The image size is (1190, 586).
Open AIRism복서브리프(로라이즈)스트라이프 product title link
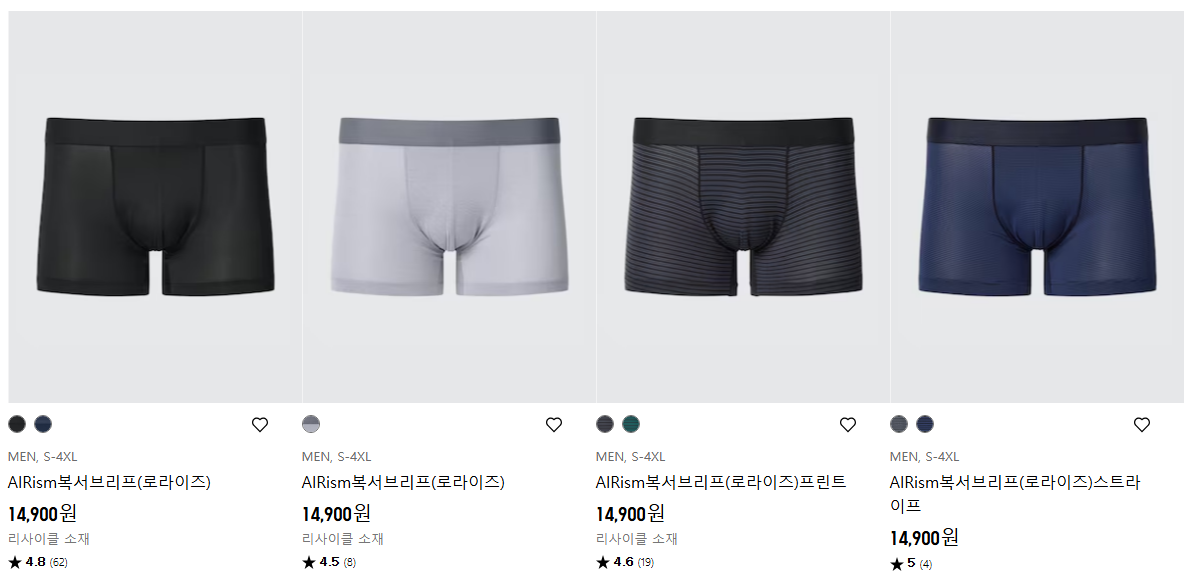(x=1015, y=493)
